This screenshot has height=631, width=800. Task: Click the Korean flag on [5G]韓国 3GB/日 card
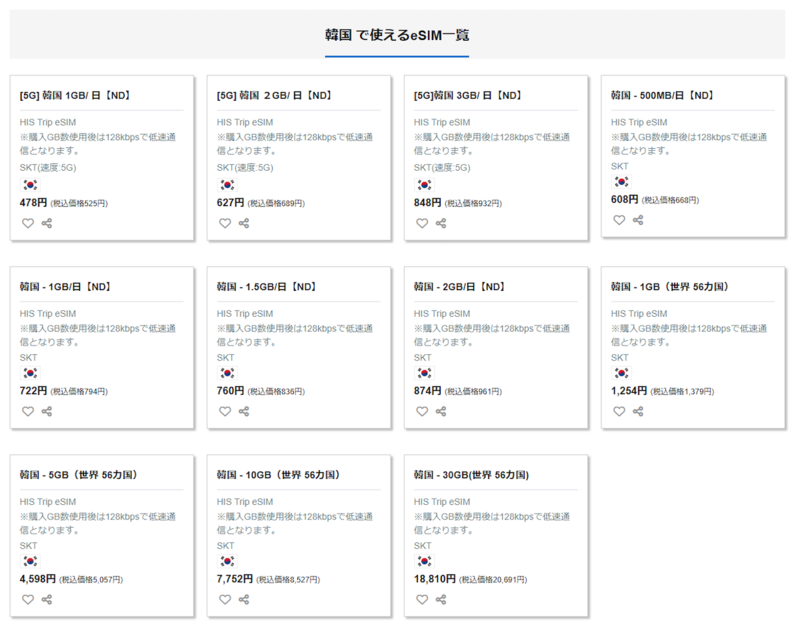(424, 185)
